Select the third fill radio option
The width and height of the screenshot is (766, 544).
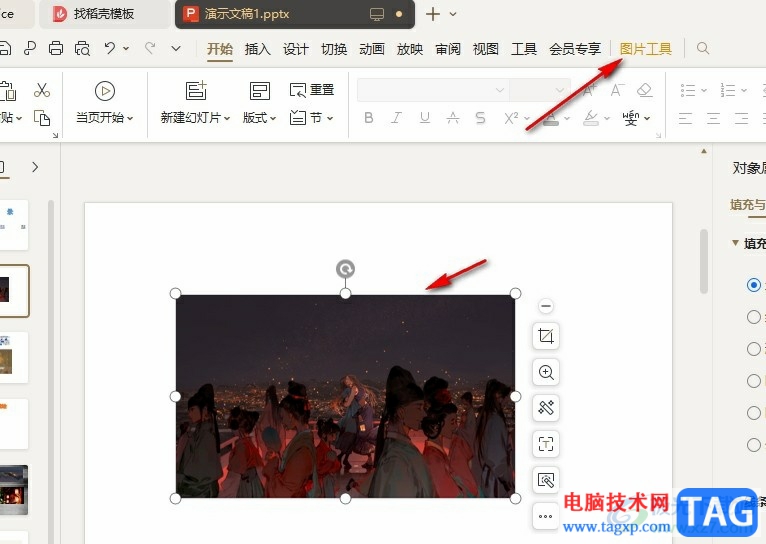click(x=754, y=349)
